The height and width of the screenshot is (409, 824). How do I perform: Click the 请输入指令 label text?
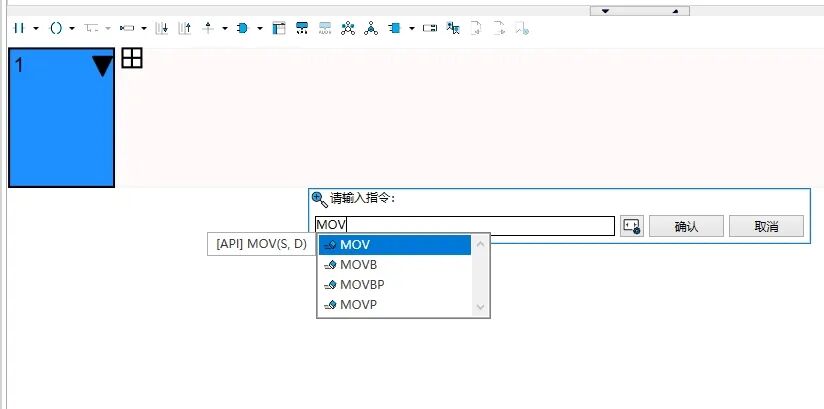click(x=362, y=199)
